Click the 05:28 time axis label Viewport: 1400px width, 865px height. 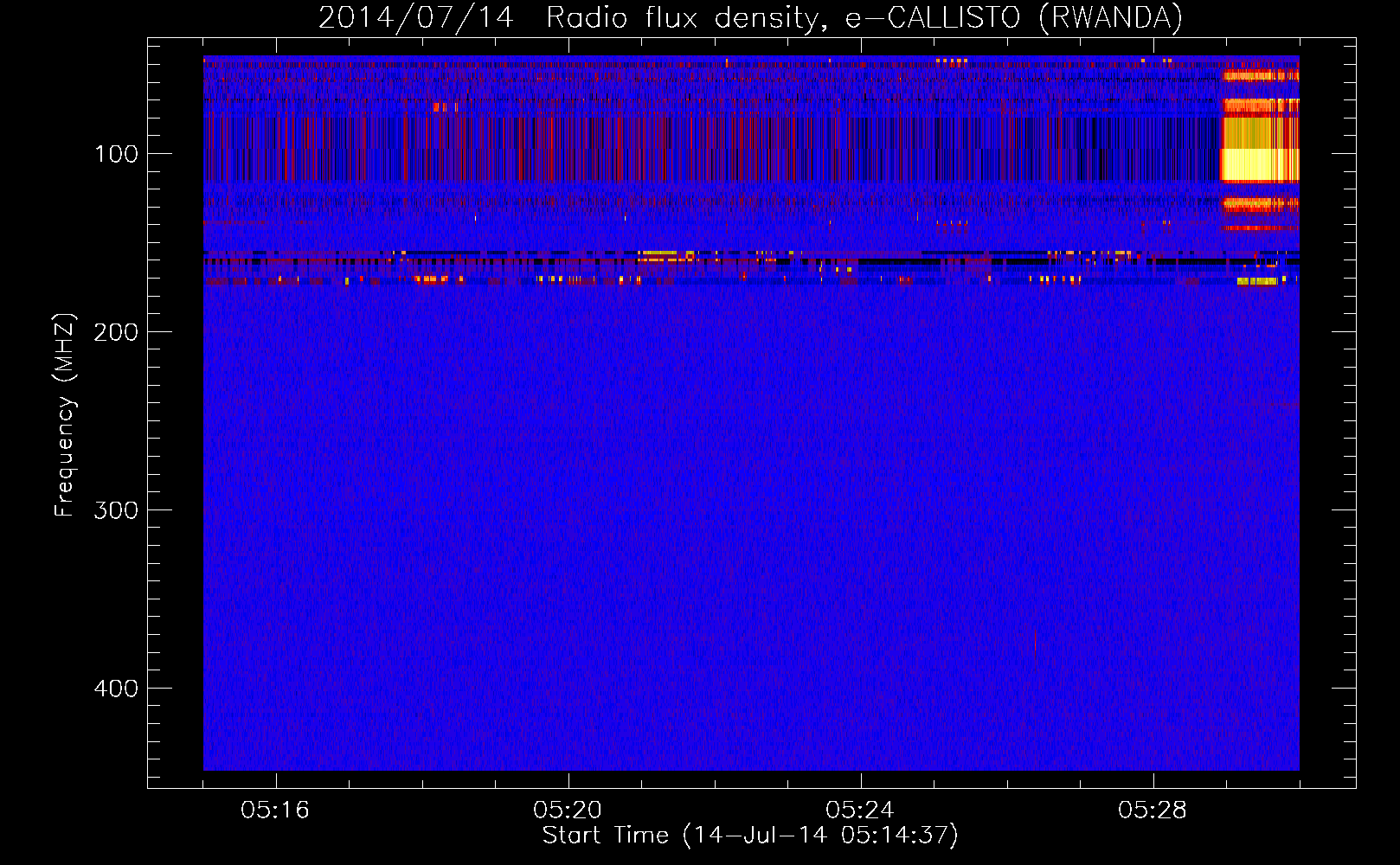(1153, 811)
